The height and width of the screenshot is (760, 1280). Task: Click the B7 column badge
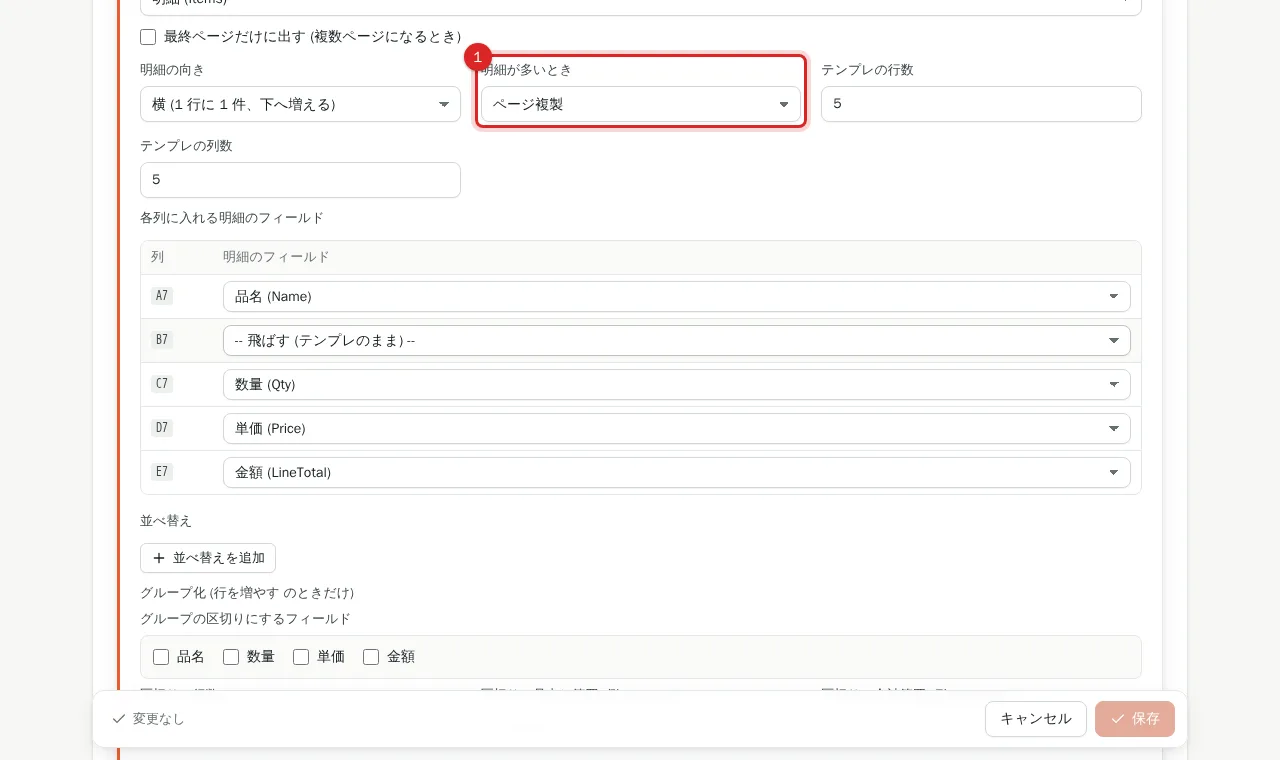(162, 340)
